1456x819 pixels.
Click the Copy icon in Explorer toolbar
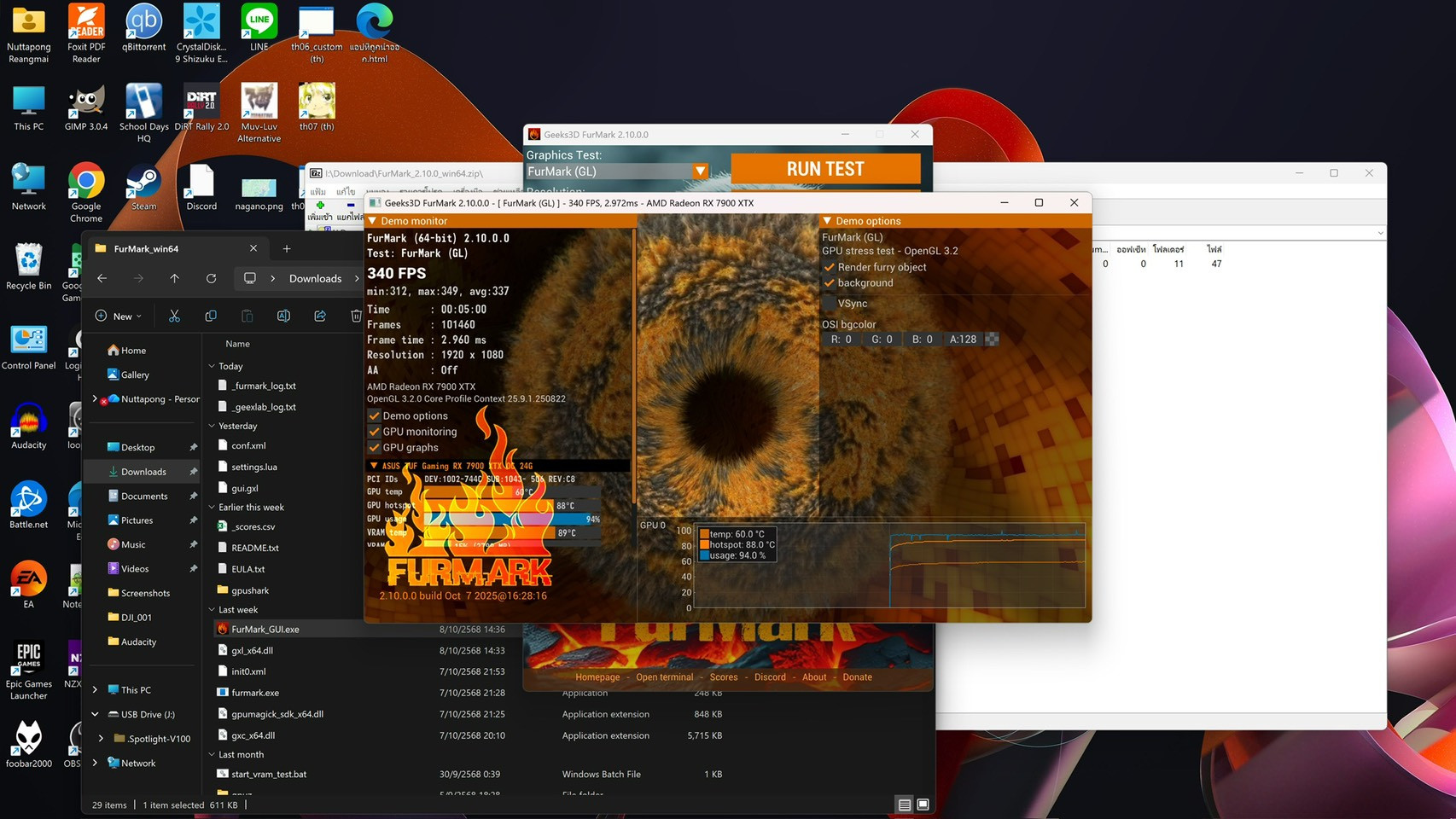click(x=211, y=317)
